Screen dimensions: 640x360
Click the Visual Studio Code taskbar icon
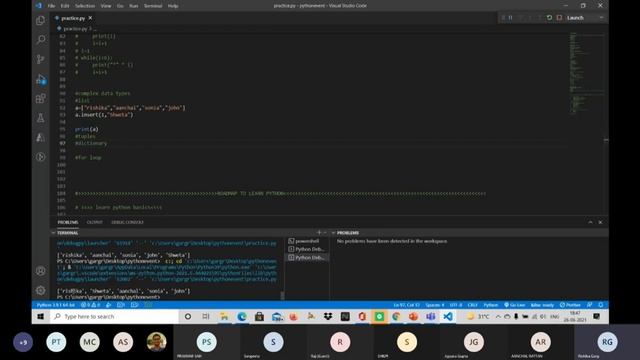[x=448, y=316]
